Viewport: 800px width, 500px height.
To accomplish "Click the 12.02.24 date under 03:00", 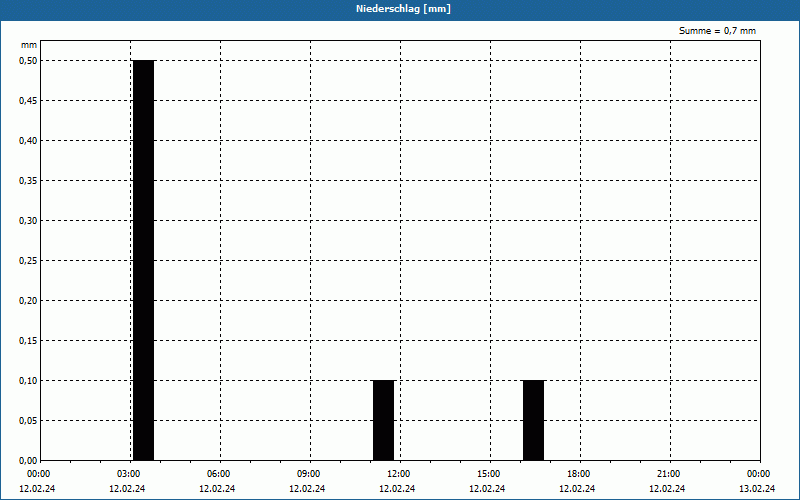I will pyautogui.click(x=127, y=488).
